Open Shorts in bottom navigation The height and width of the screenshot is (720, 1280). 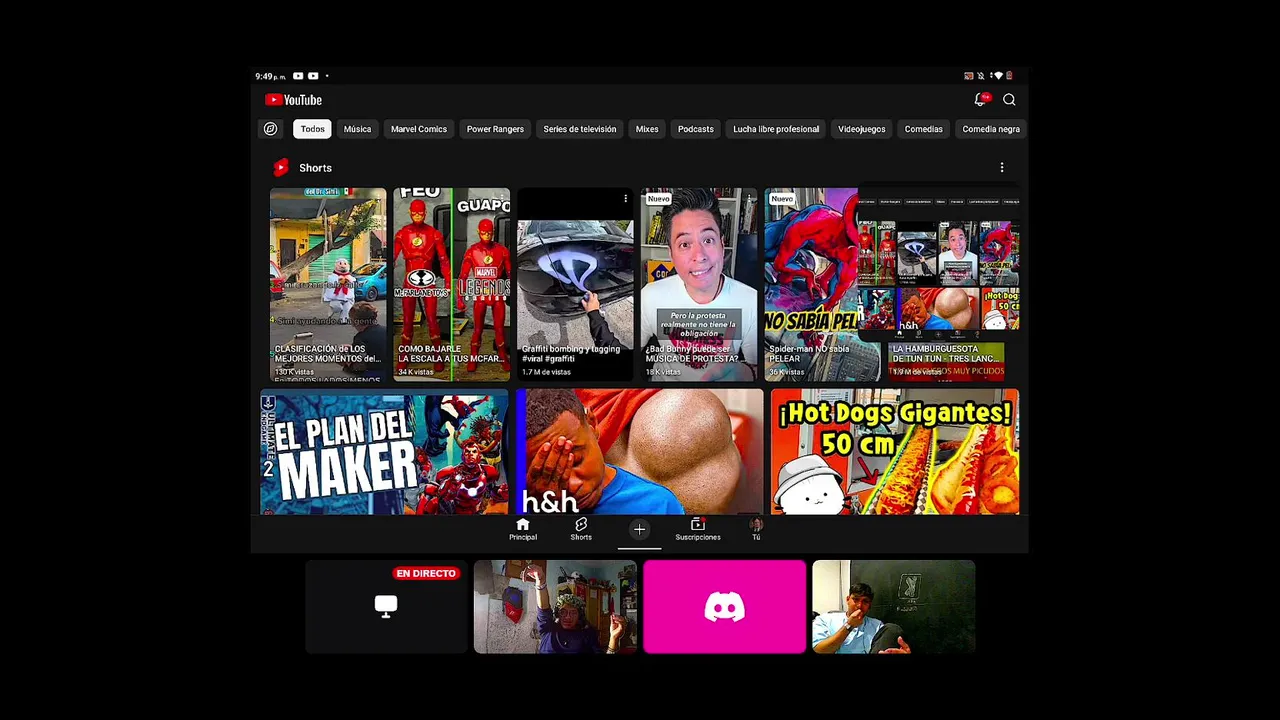point(581,529)
